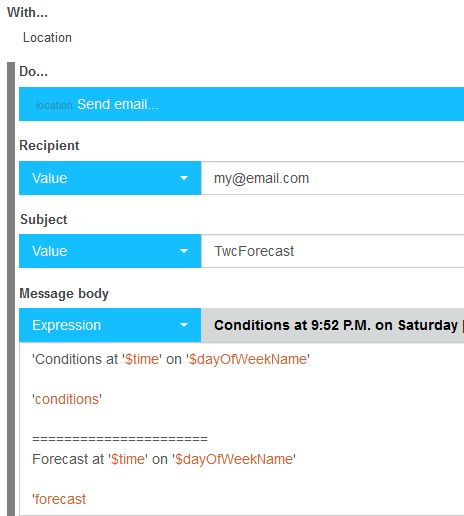
Task: Click the evaluated Conditions preview bar
Action: [x=332, y=325]
